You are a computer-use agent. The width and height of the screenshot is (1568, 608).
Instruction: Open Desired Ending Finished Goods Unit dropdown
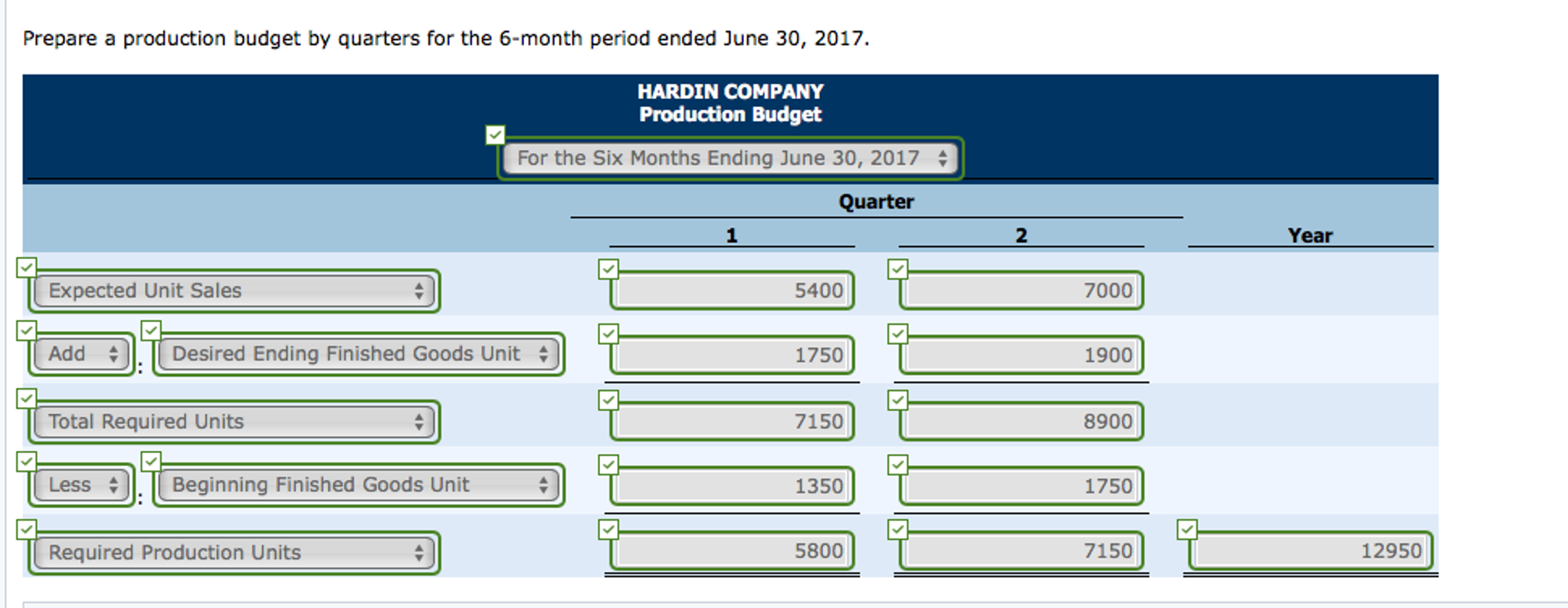pos(359,354)
